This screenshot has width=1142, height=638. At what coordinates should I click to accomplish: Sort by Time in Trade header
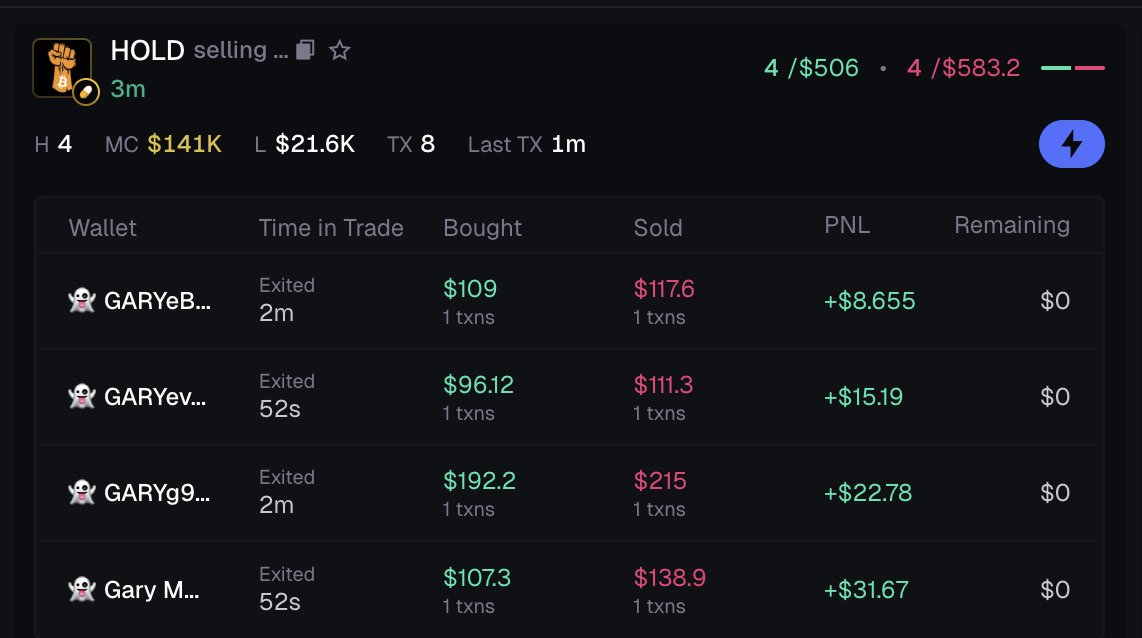(331, 228)
